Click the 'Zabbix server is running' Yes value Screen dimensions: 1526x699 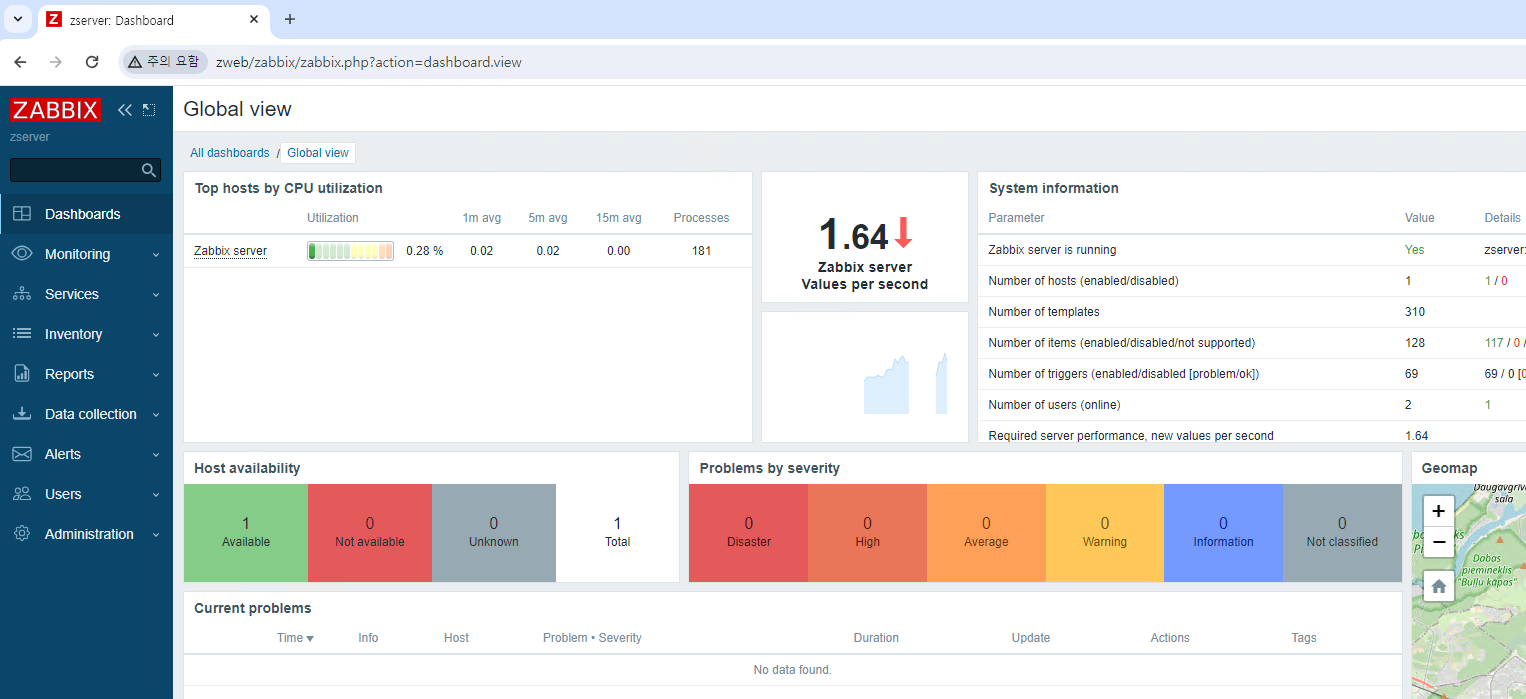pos(1414,250)
